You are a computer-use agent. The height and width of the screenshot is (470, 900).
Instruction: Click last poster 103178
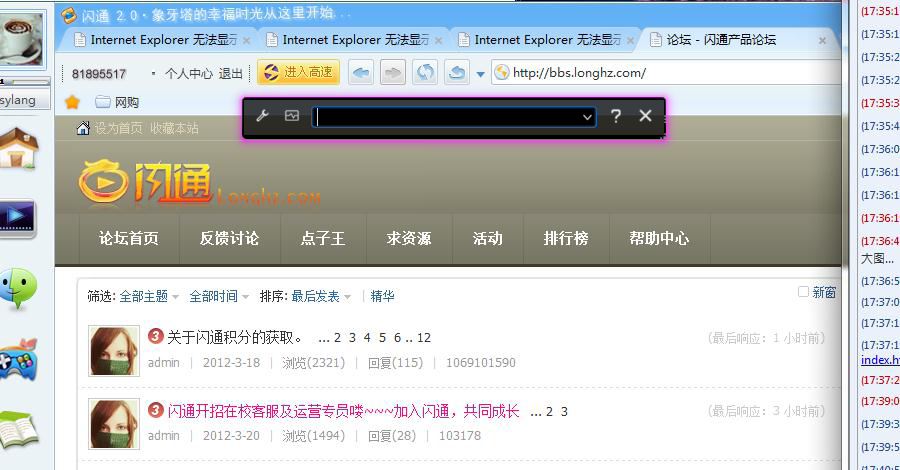click(x=460, y=436)
